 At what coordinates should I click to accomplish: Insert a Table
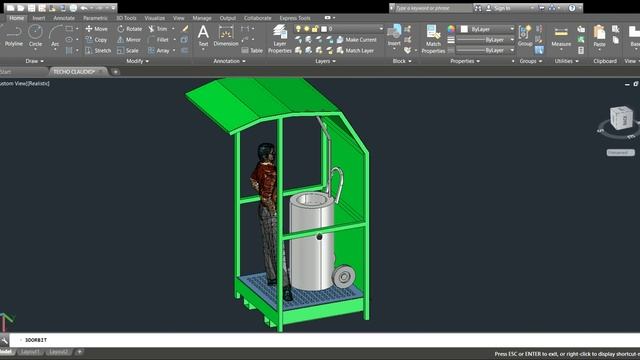click(252, 51)
